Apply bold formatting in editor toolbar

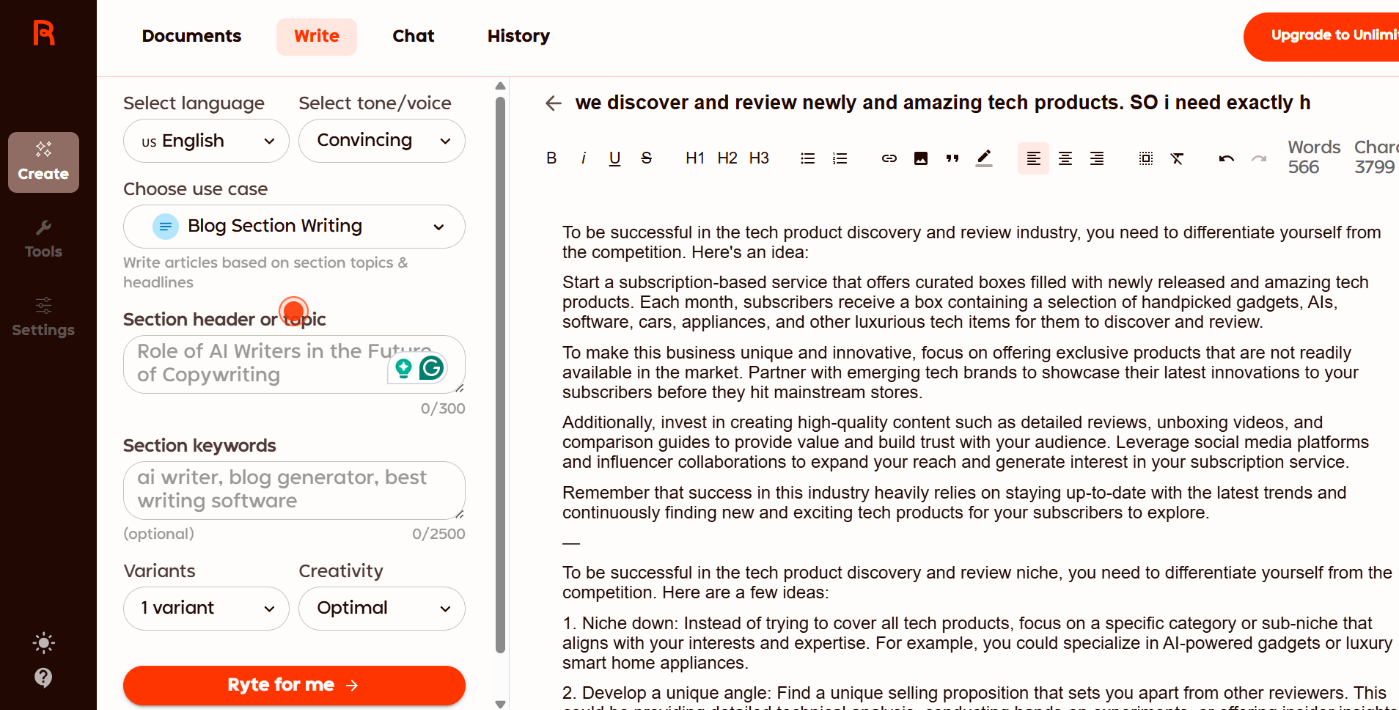[551, 158]
